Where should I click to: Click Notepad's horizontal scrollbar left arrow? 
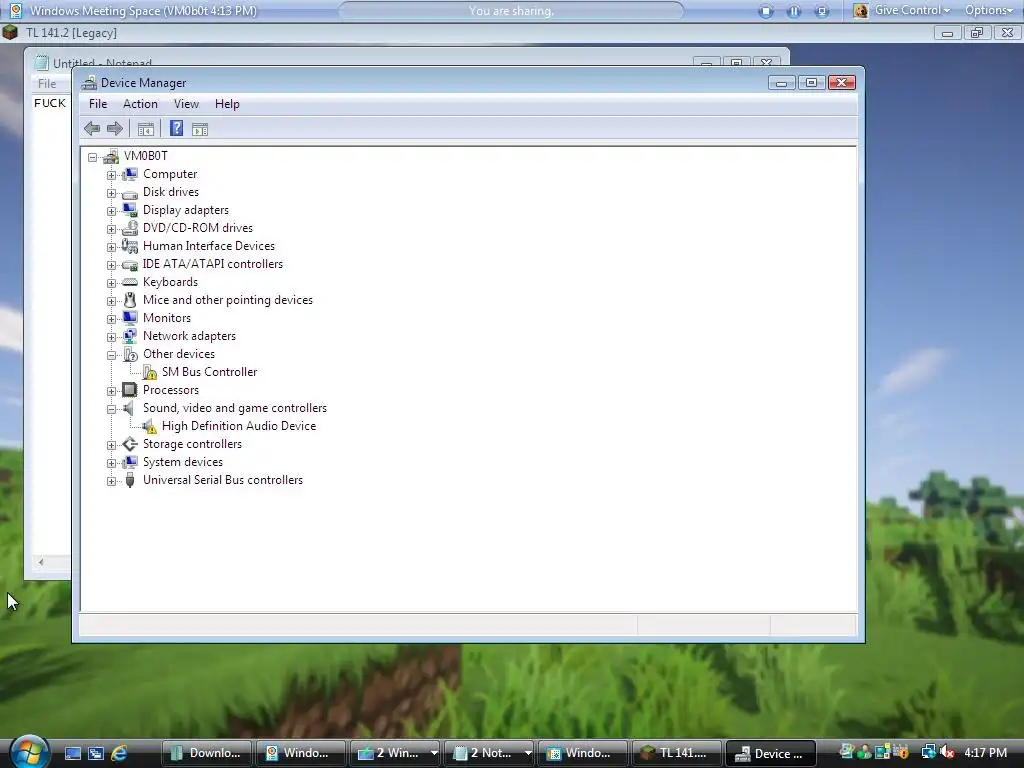(41, 562)
